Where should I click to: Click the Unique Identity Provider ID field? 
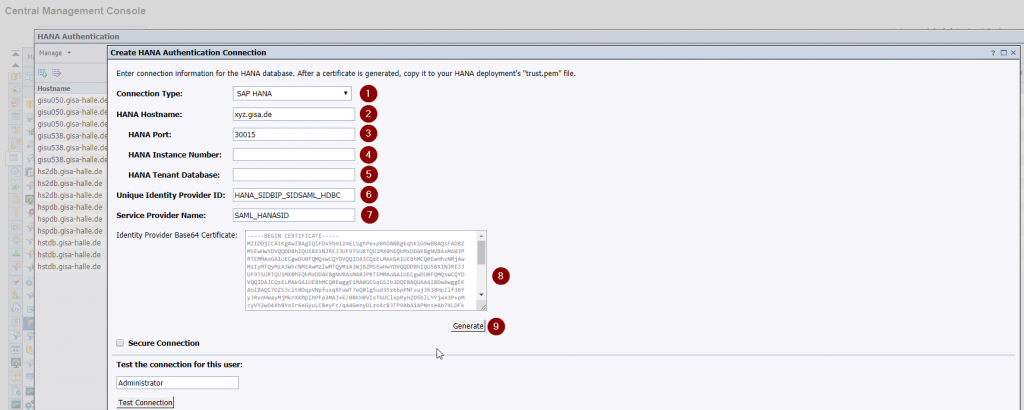point(294,195)
